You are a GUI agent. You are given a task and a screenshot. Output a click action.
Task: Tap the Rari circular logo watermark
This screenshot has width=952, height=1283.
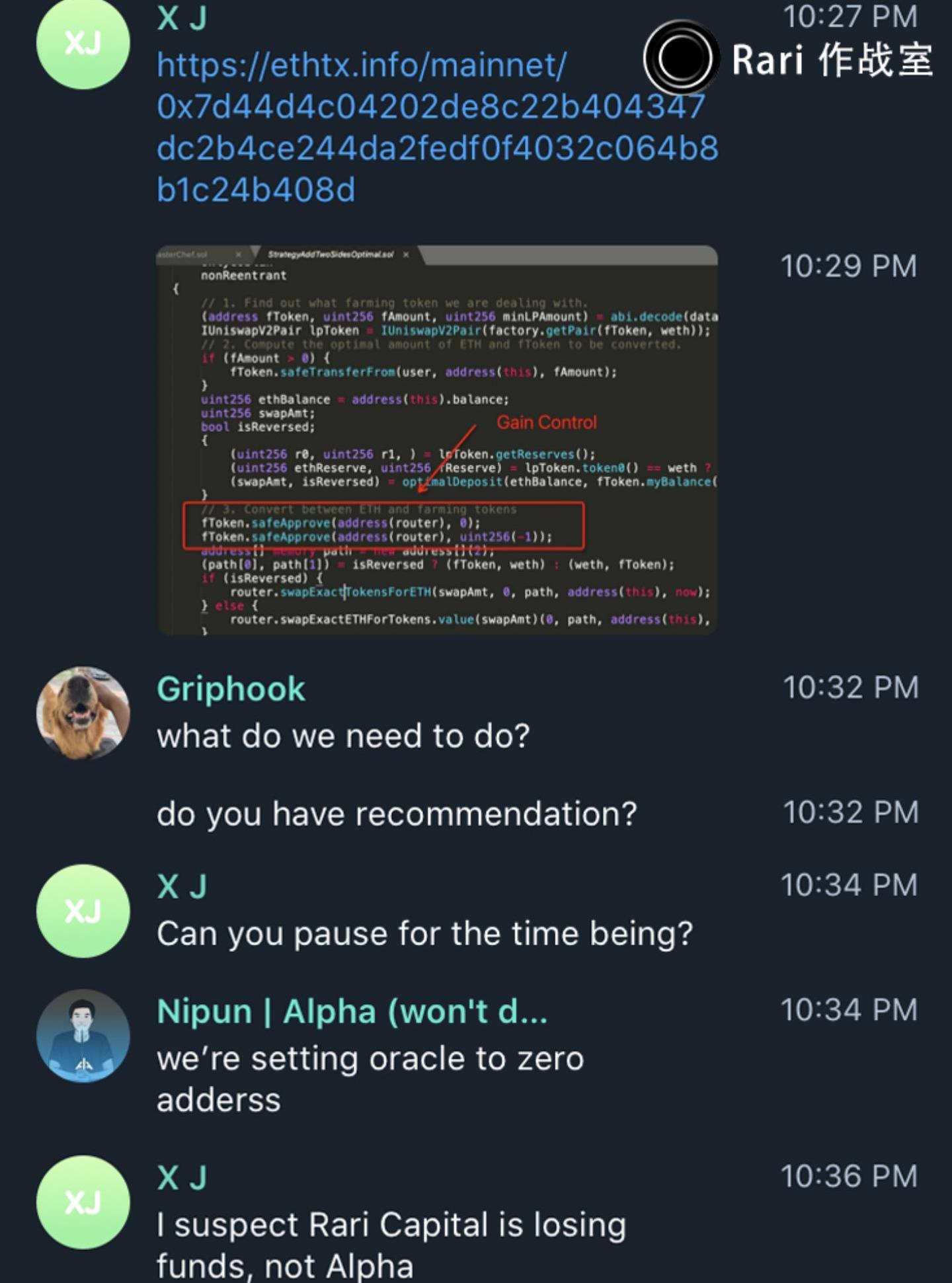(x=681, y=58)
